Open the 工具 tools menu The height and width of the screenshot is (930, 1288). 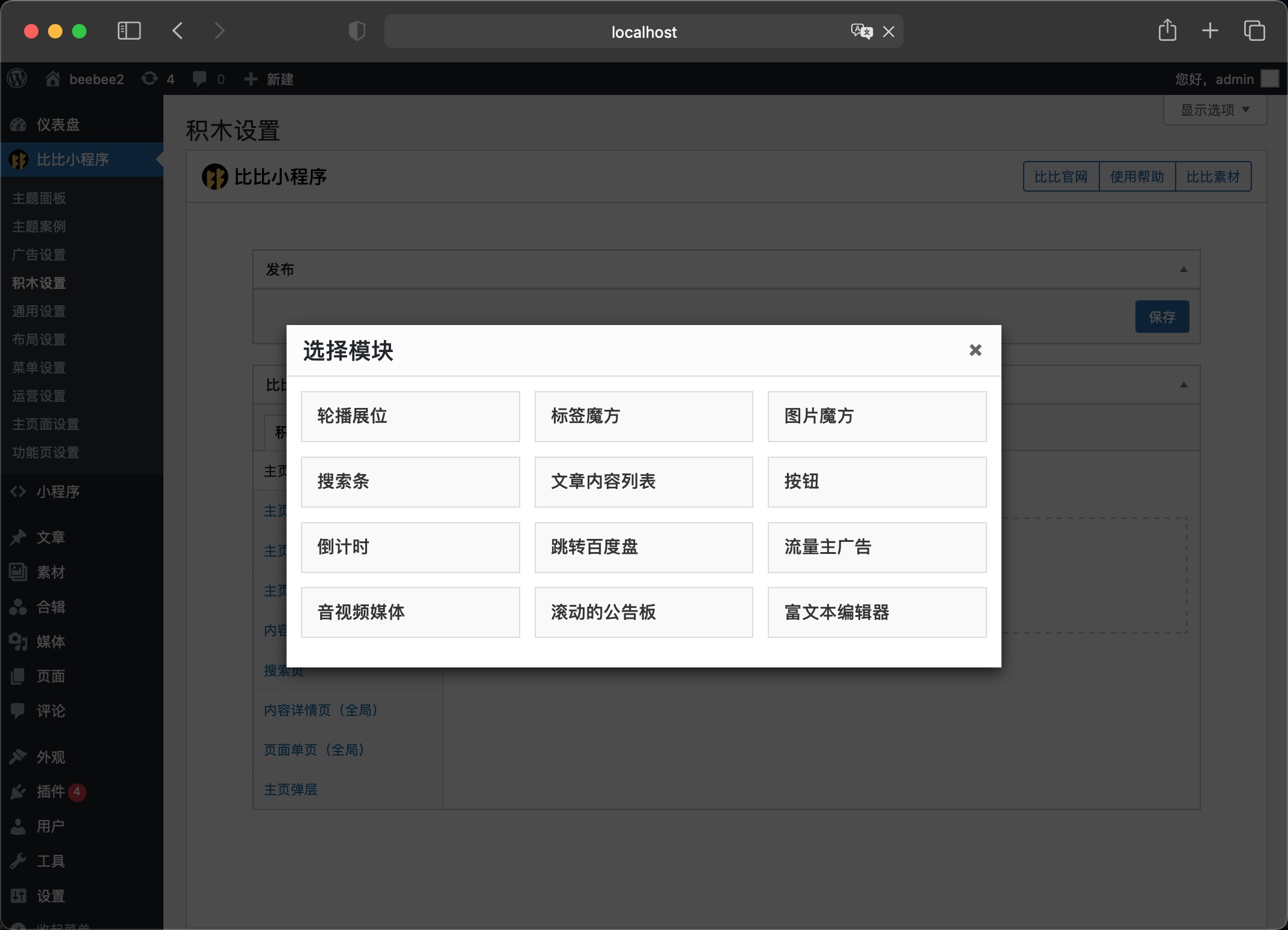[82, 861]
